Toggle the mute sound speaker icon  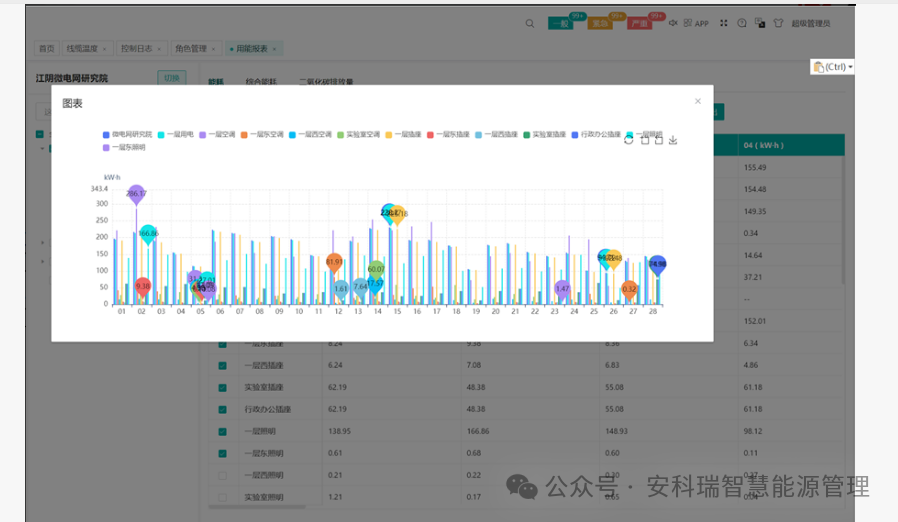tap(673, 23)
